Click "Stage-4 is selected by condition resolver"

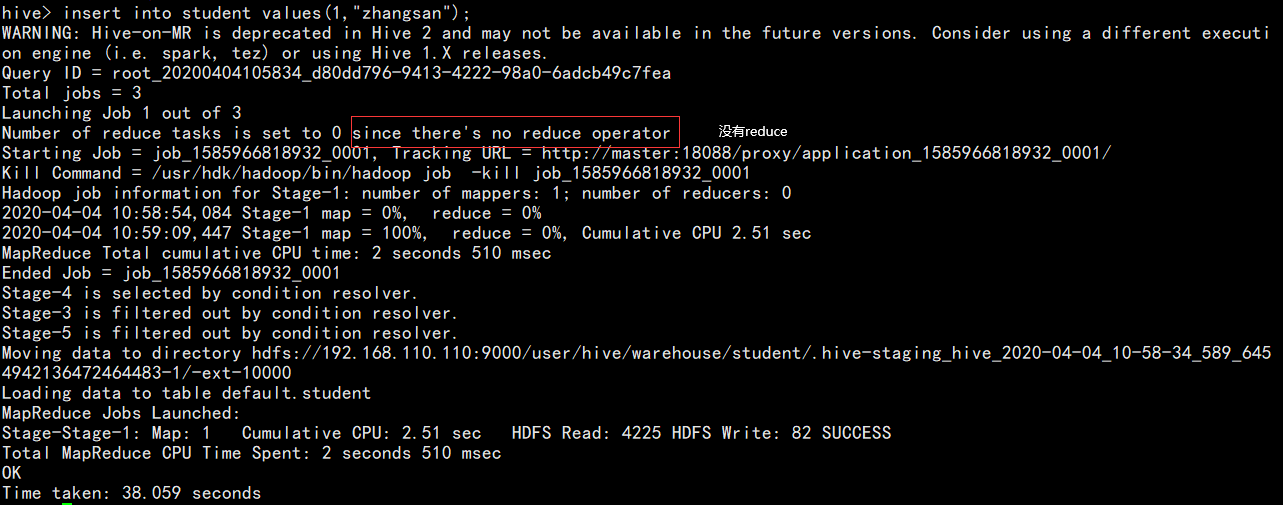(x=210, y=293)
